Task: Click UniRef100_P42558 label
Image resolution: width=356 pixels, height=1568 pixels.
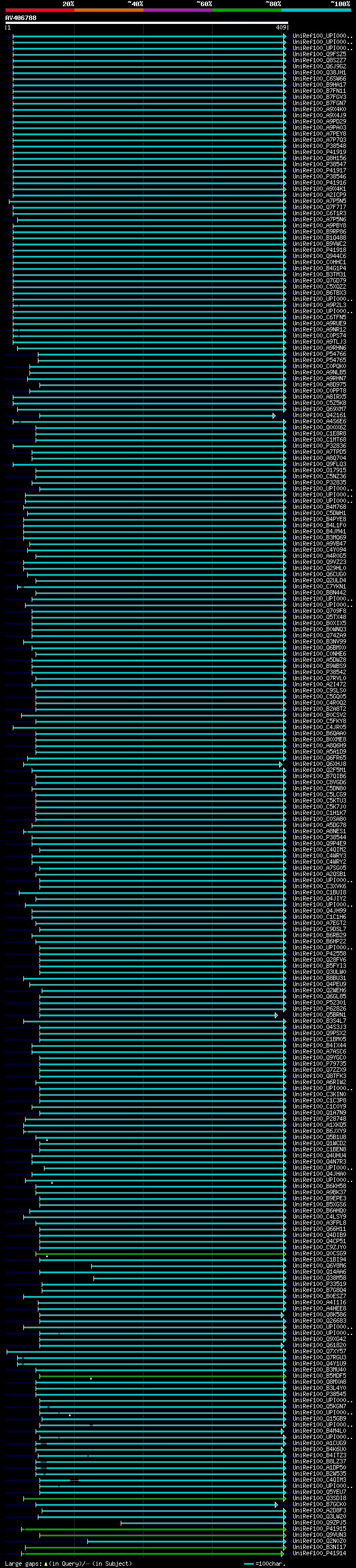Action: [x=319, y=954]
